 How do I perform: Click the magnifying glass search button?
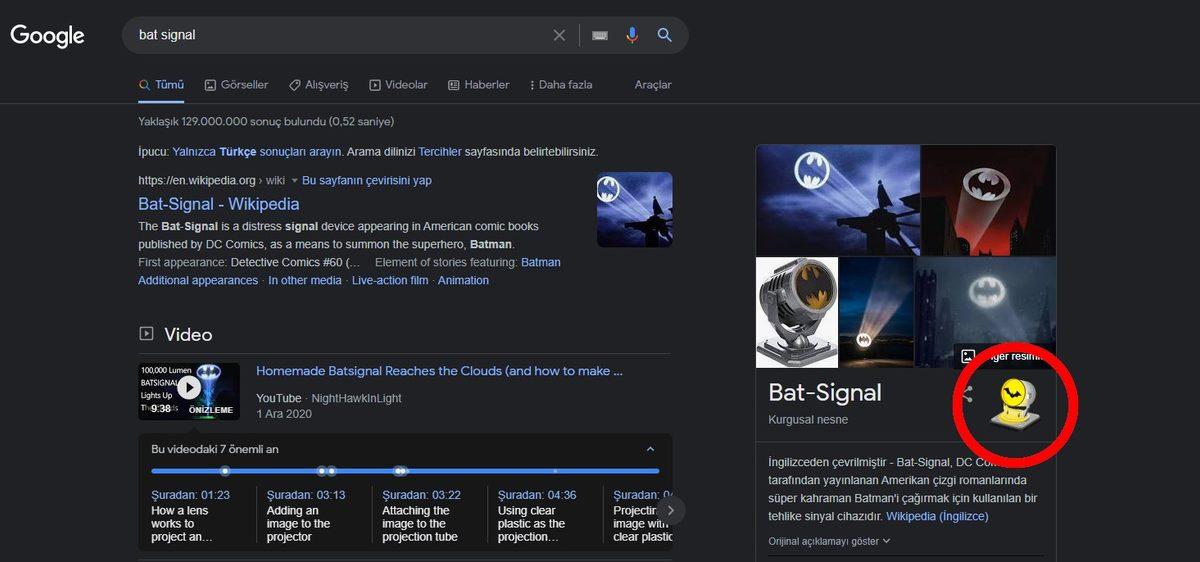(665, 35)
